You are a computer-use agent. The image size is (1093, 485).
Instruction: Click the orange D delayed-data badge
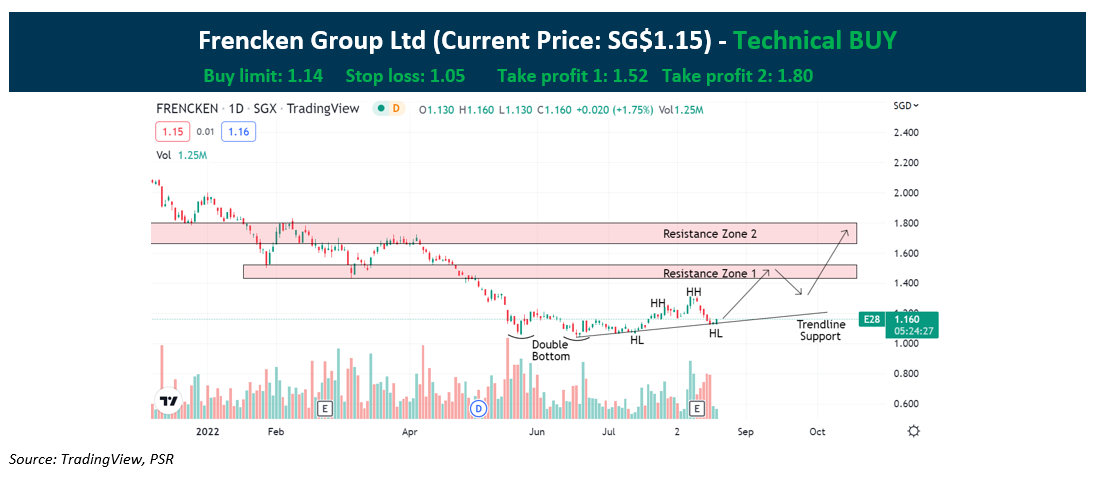tap(396, 109)
